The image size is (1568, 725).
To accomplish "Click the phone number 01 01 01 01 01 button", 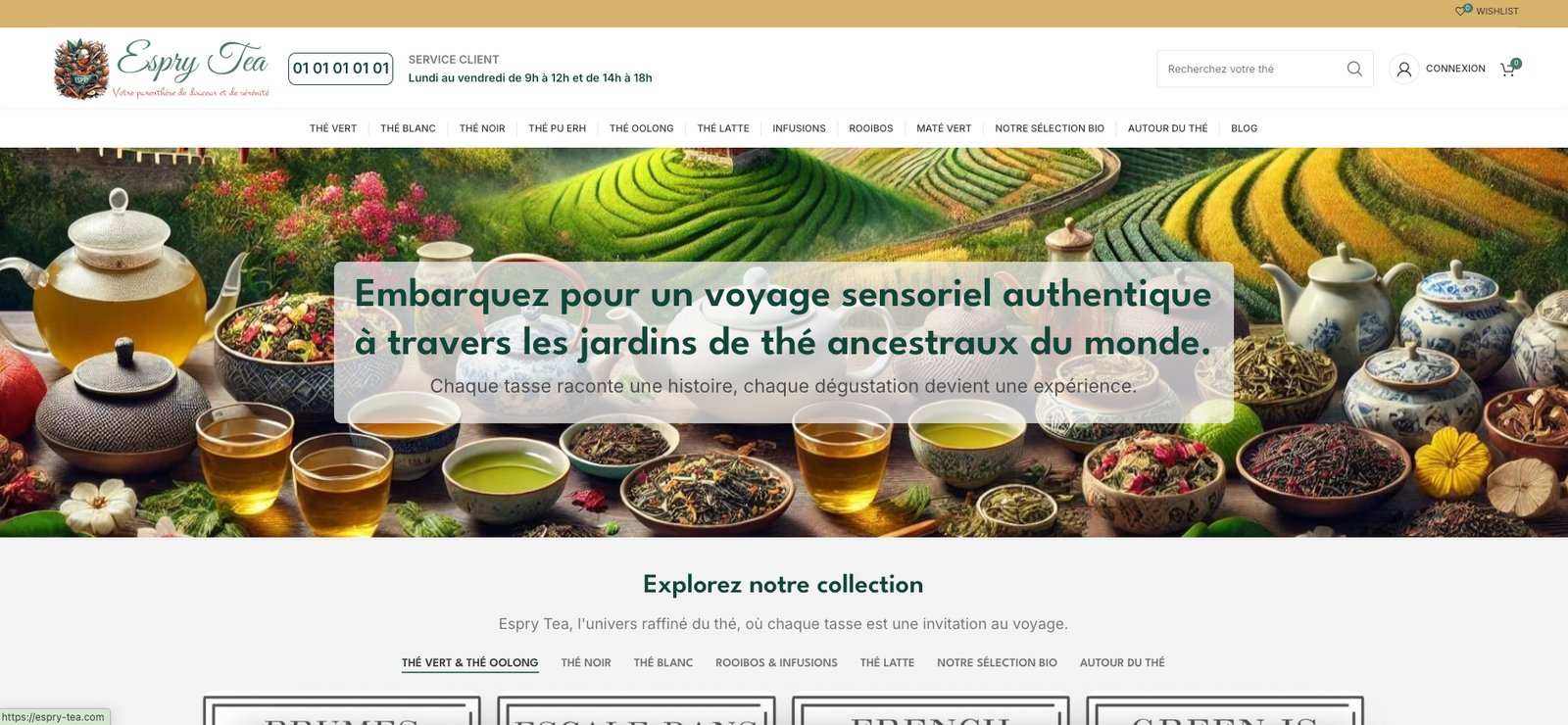I will point(341,69).
